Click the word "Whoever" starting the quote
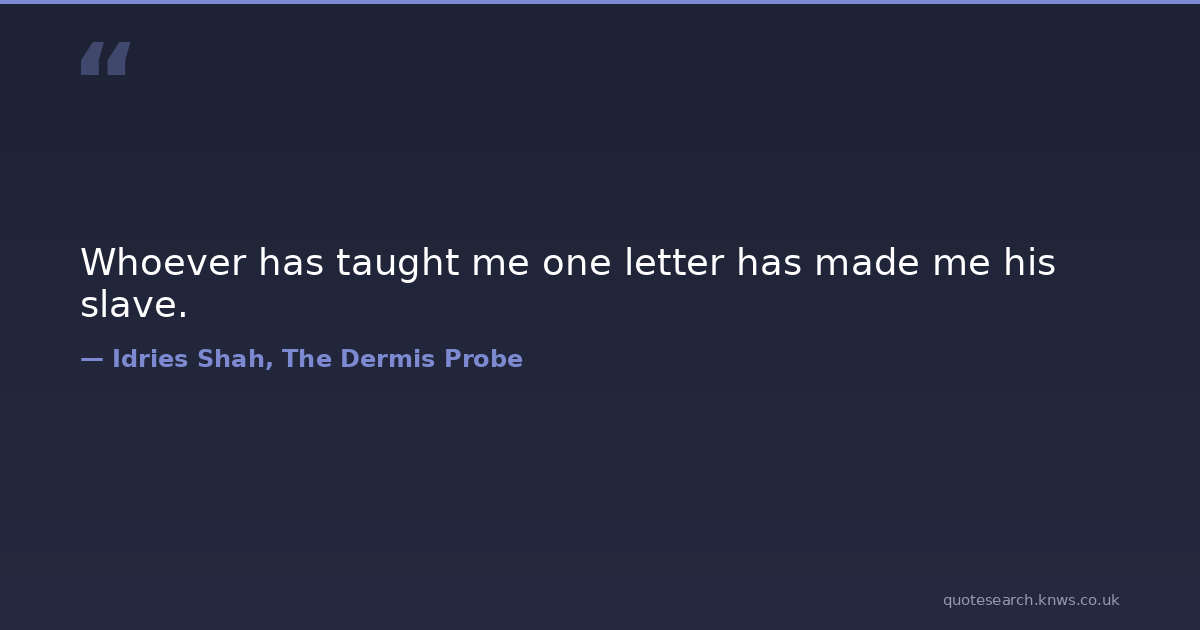Image resolution: width=1200 pixels, height=630 pixels. pyautogui.click(x=163, y=263)
